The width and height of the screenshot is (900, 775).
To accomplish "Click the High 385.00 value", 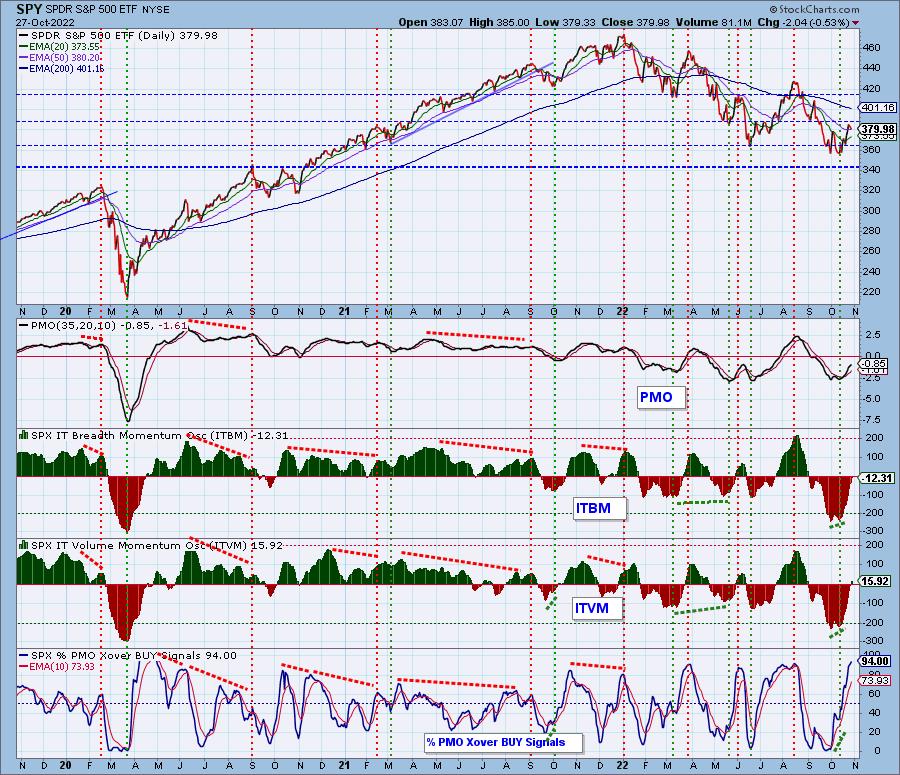I will pos(499,22).
